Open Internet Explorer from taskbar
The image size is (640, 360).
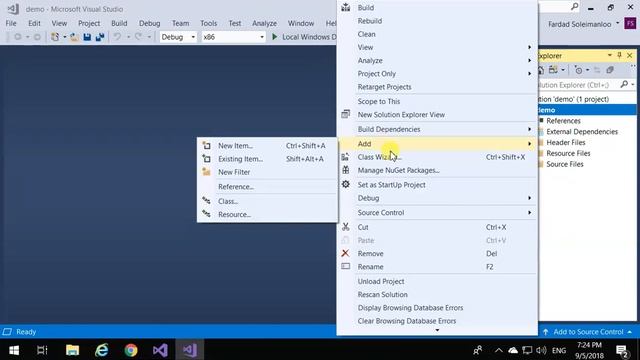[102, 350]
